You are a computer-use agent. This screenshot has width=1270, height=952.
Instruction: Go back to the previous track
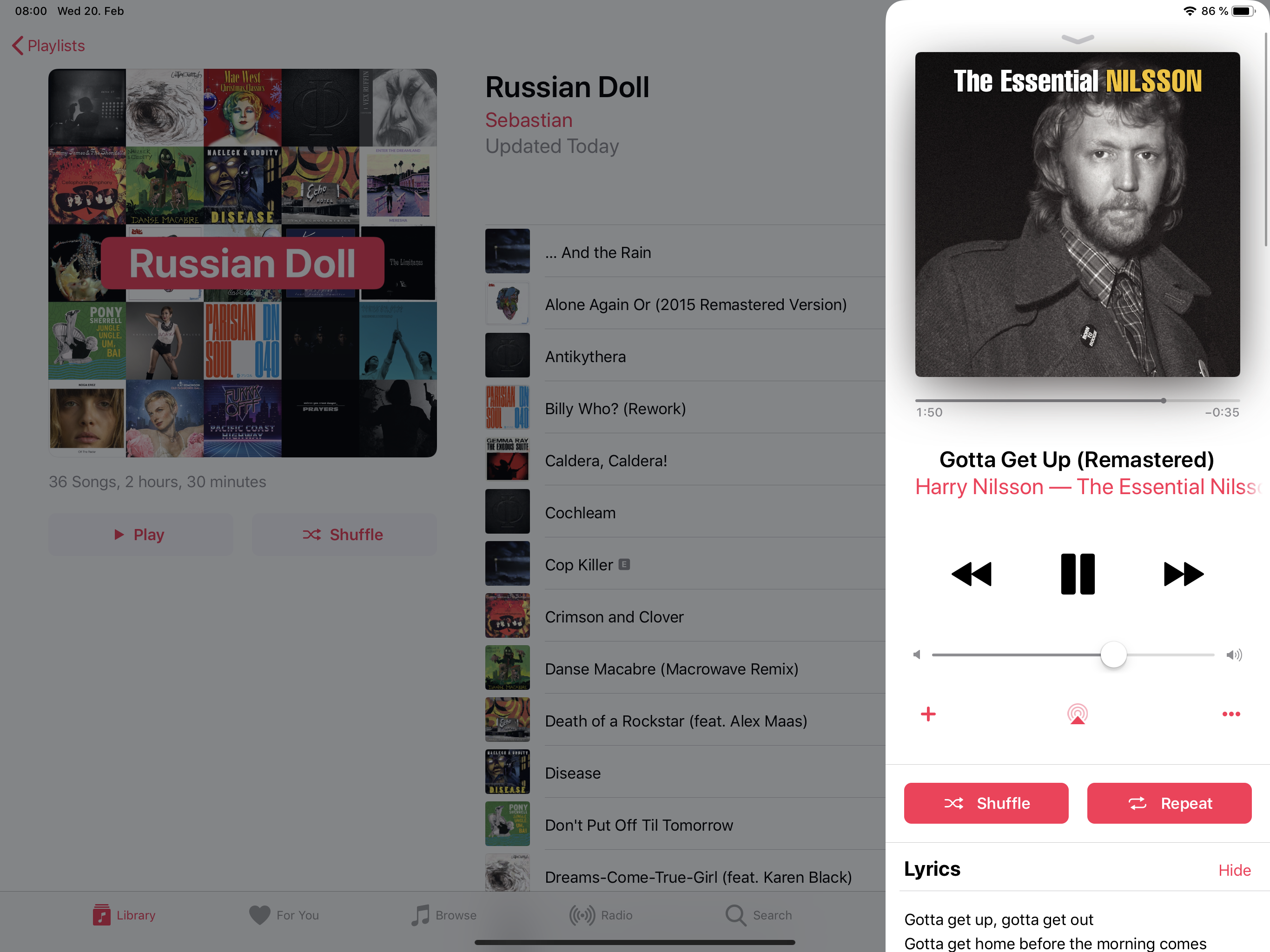[x=972, y=574]
